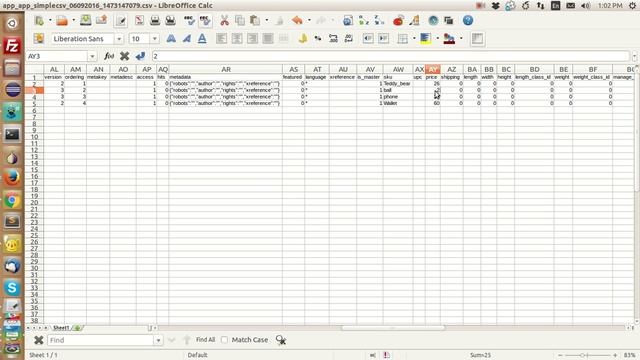Insert a chart
The height and width of the screenshot is (360, 640).
(x=398, y=20)
